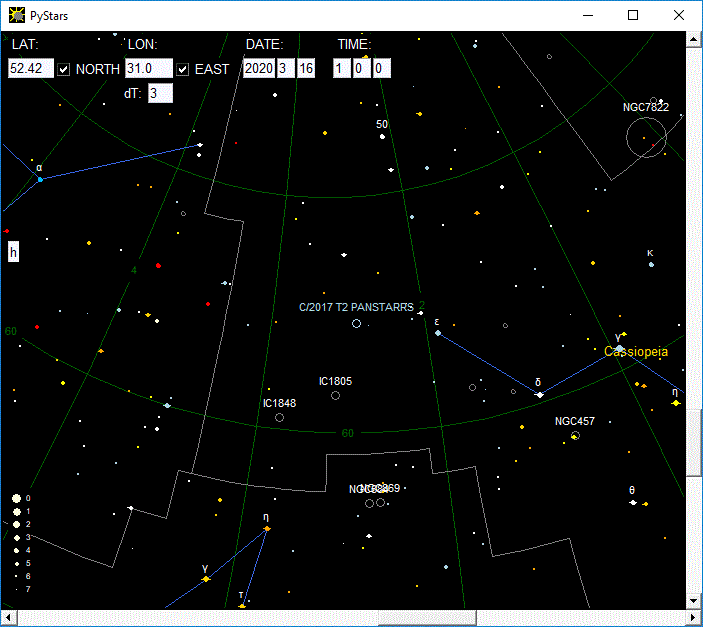Select star gamma of Cassiopeia
703x627 pixels.
click(x=619, y=348)
